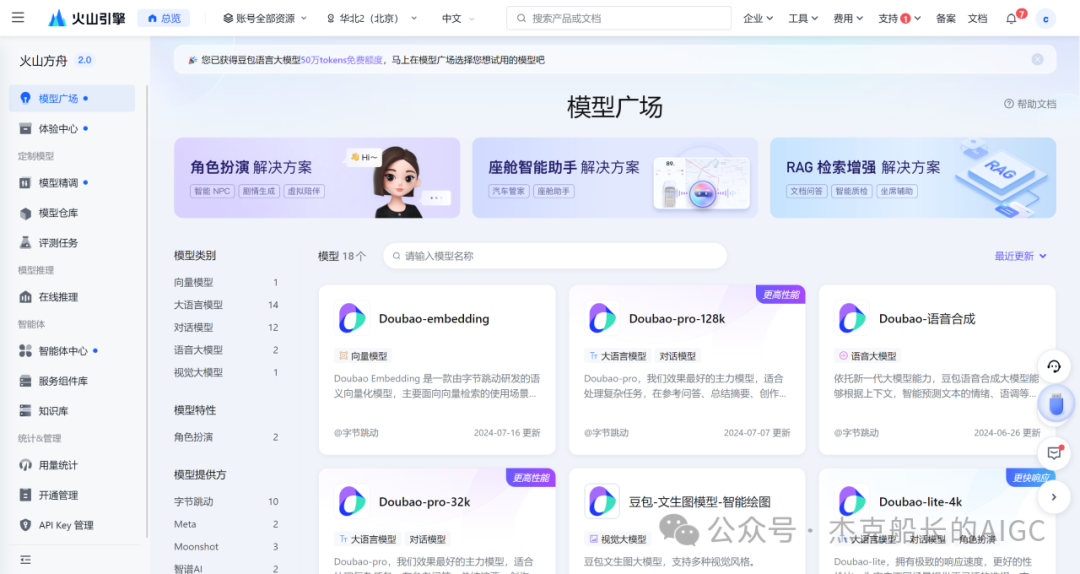Open the RAG 检索增强 解决方案 banner
Image resolution: width=1080 pixels, height=574 pixels.
(913, 178)
